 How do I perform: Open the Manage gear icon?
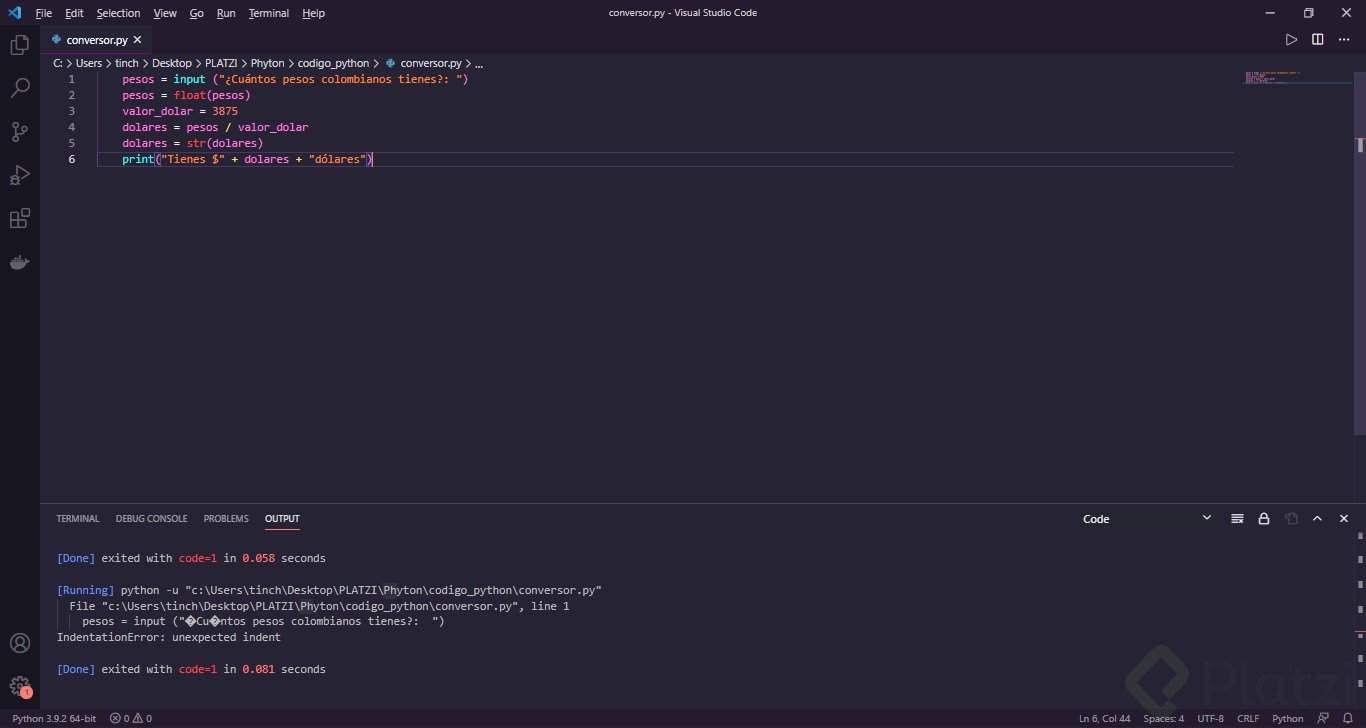point(19,686)
